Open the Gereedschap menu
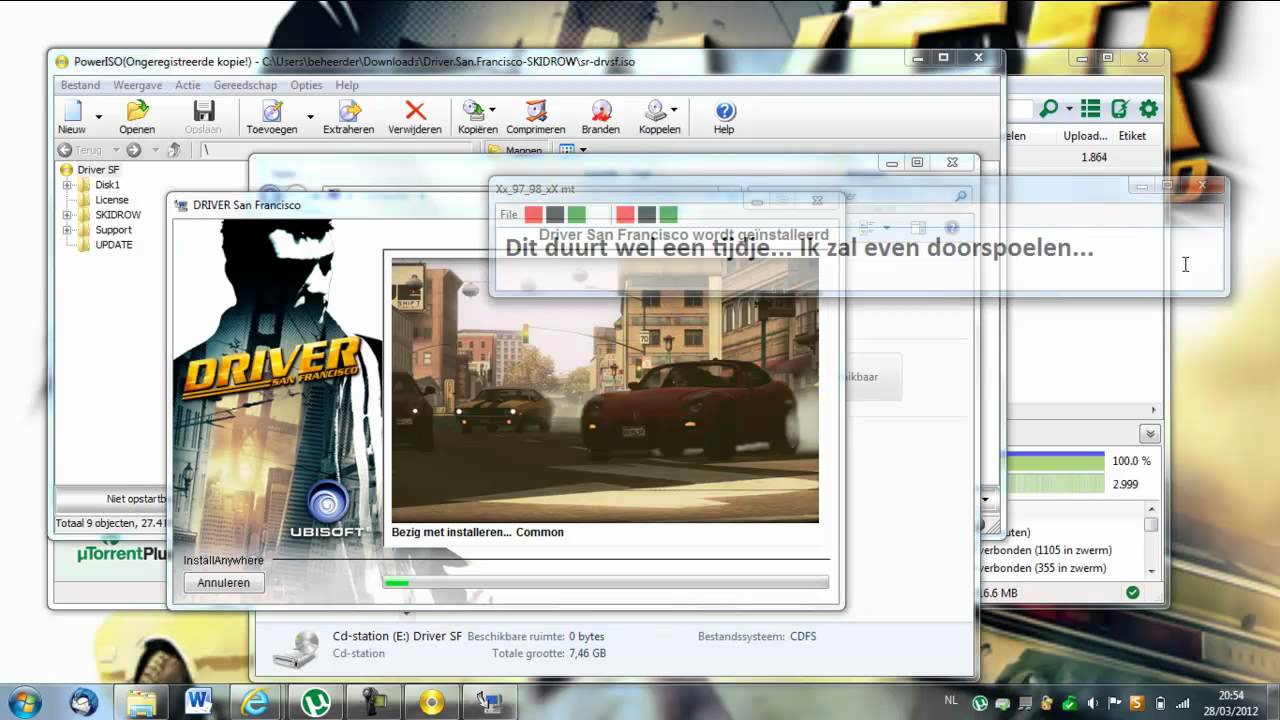This screenshot has height=720, width=1280. point(245,85)
